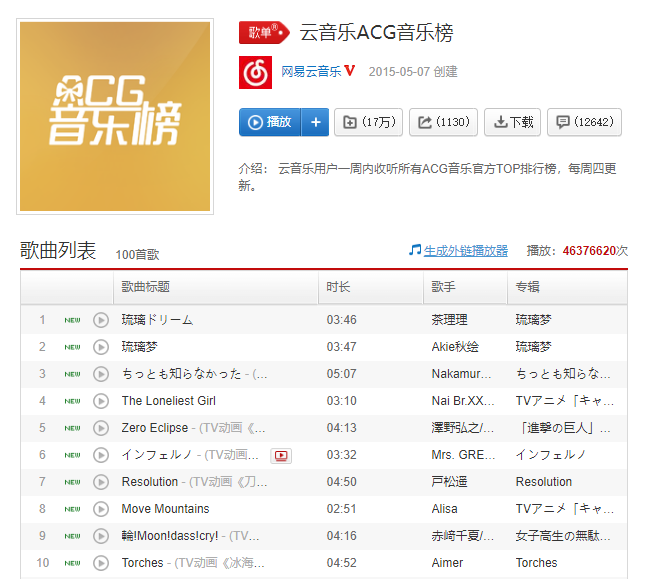The height and width of the screenshot is (579, 649).
Task: Click the NetEase Cloud Music avatar logo
Action: pos(255,72)
